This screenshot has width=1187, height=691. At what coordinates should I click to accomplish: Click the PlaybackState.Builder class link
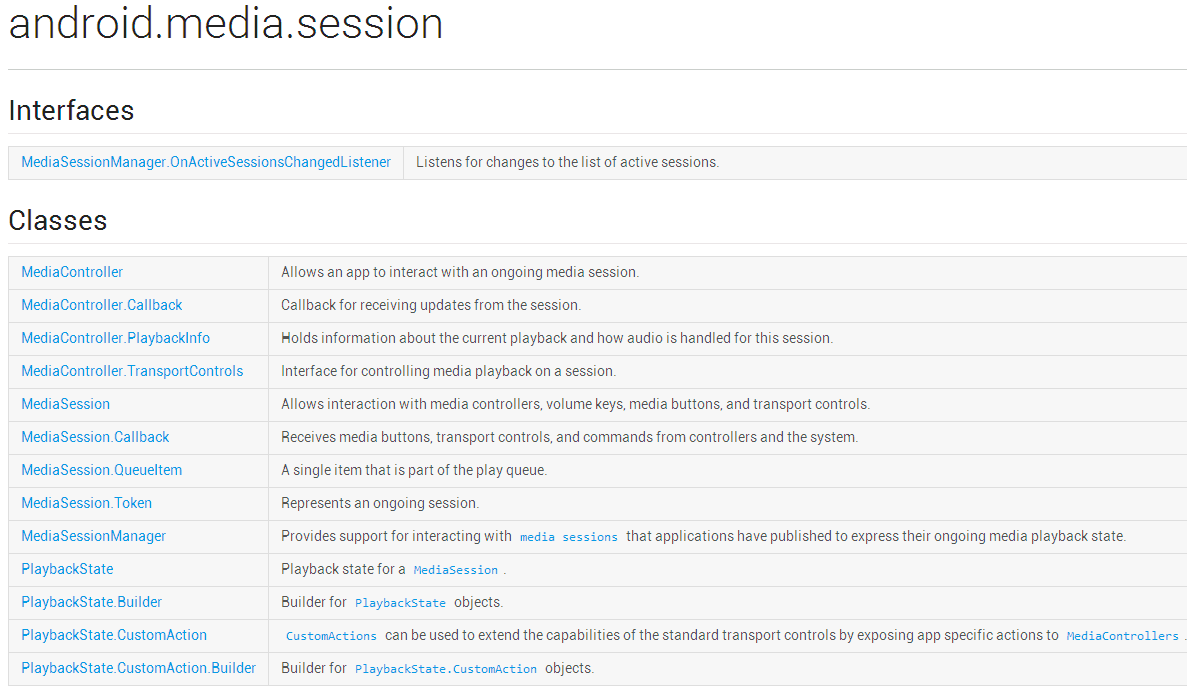pos(92,602)
